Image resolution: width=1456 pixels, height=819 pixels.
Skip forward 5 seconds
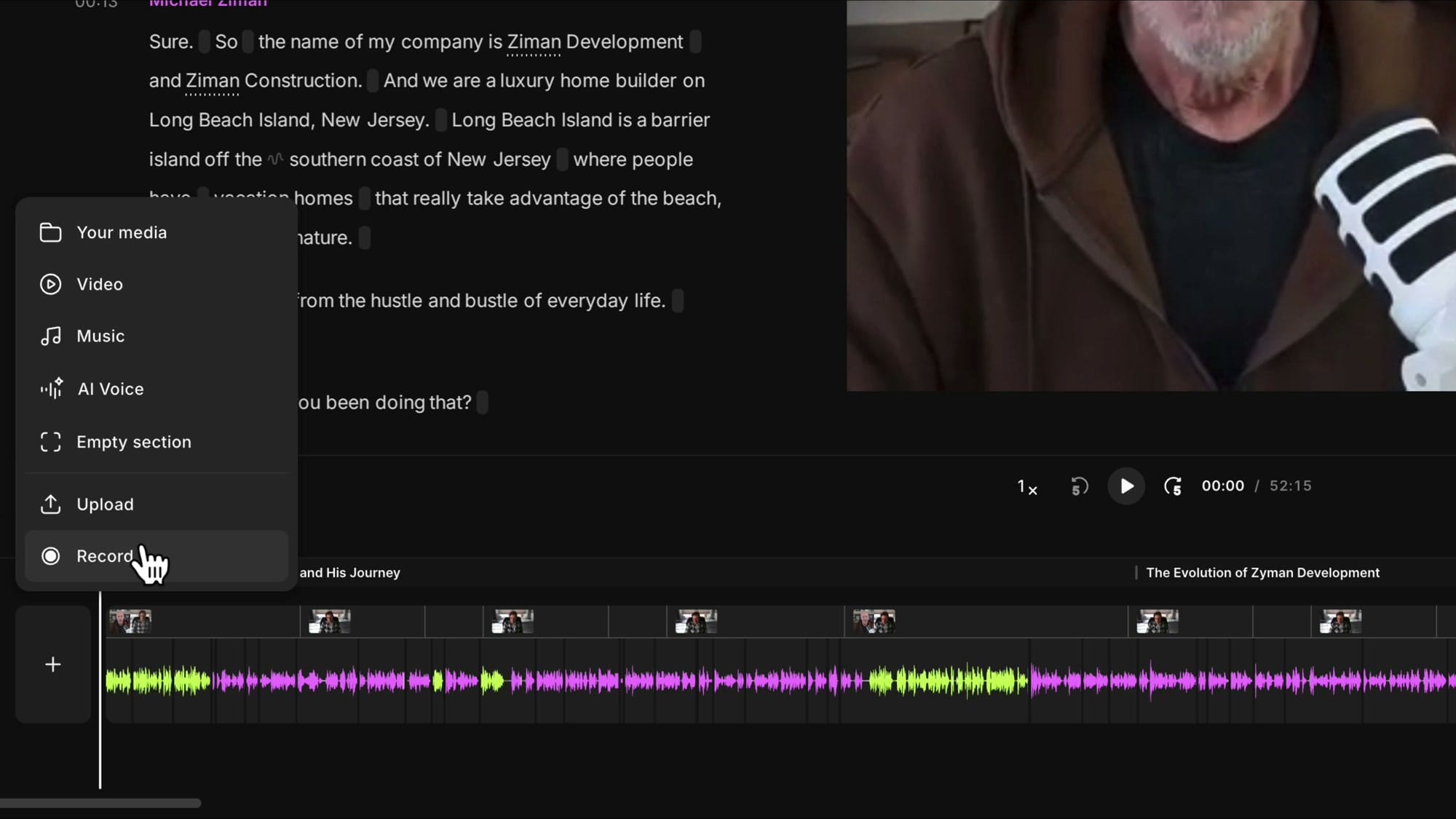1173,486
